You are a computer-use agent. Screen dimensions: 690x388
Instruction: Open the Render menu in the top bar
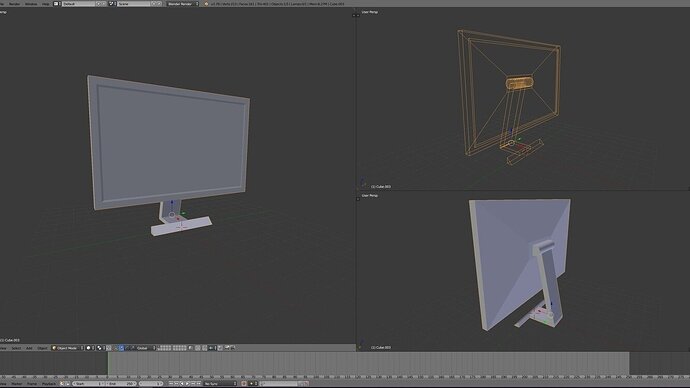click(x=14, y=4)
